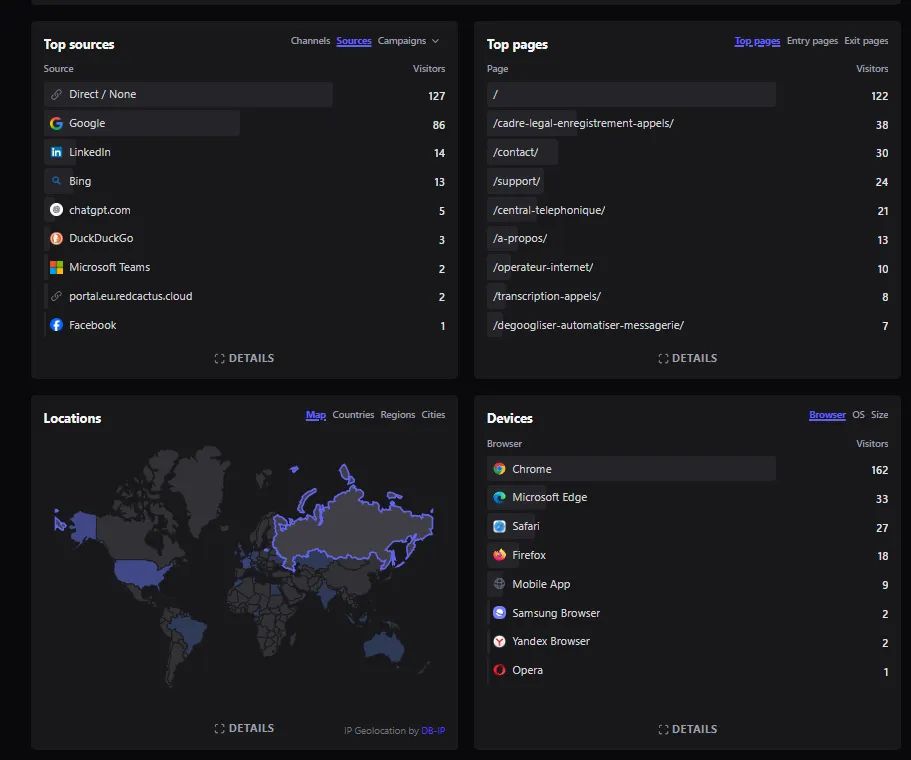
Task: Open the /contact/ page row
Action: tap(687, 152)
